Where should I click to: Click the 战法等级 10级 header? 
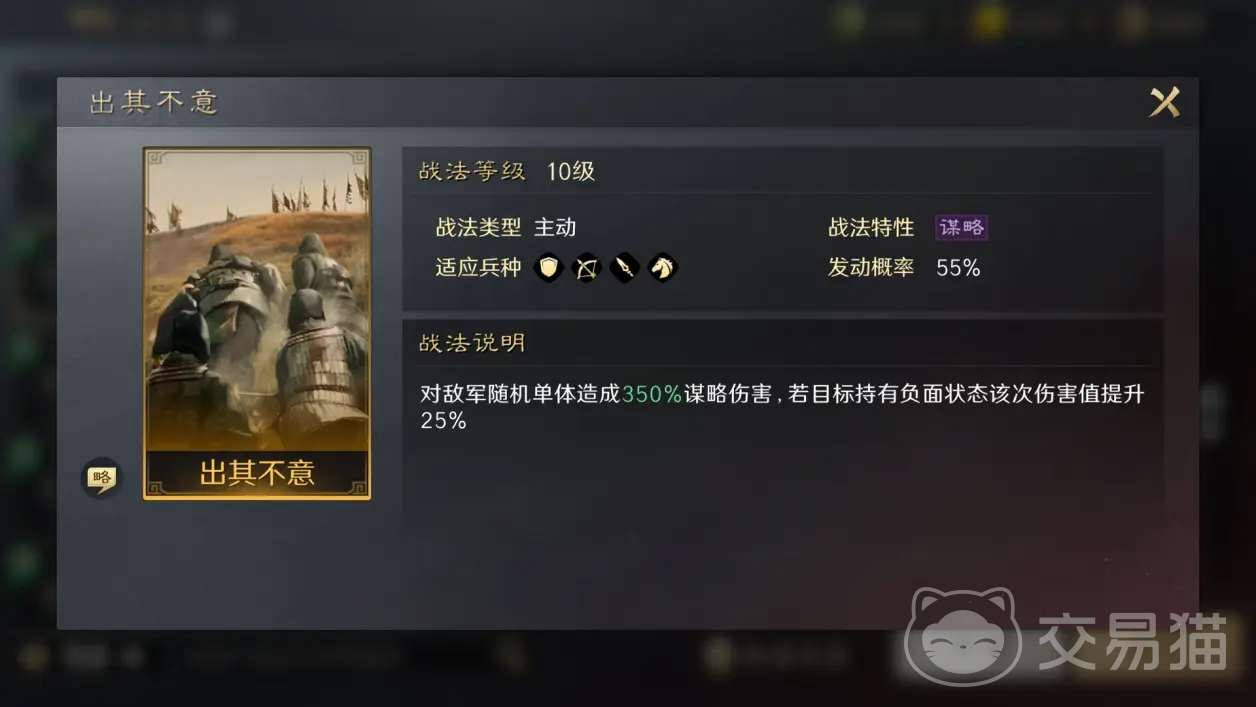tap(507, 171)
